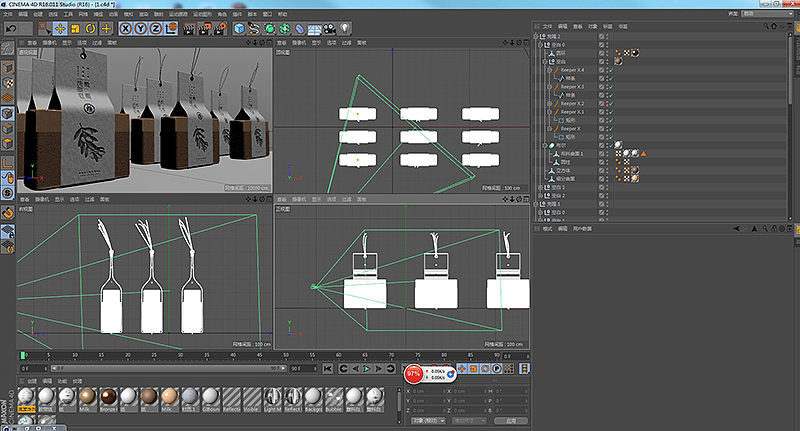
Task: Toggle the Z axis lock
Action: (x=155, y=29)
